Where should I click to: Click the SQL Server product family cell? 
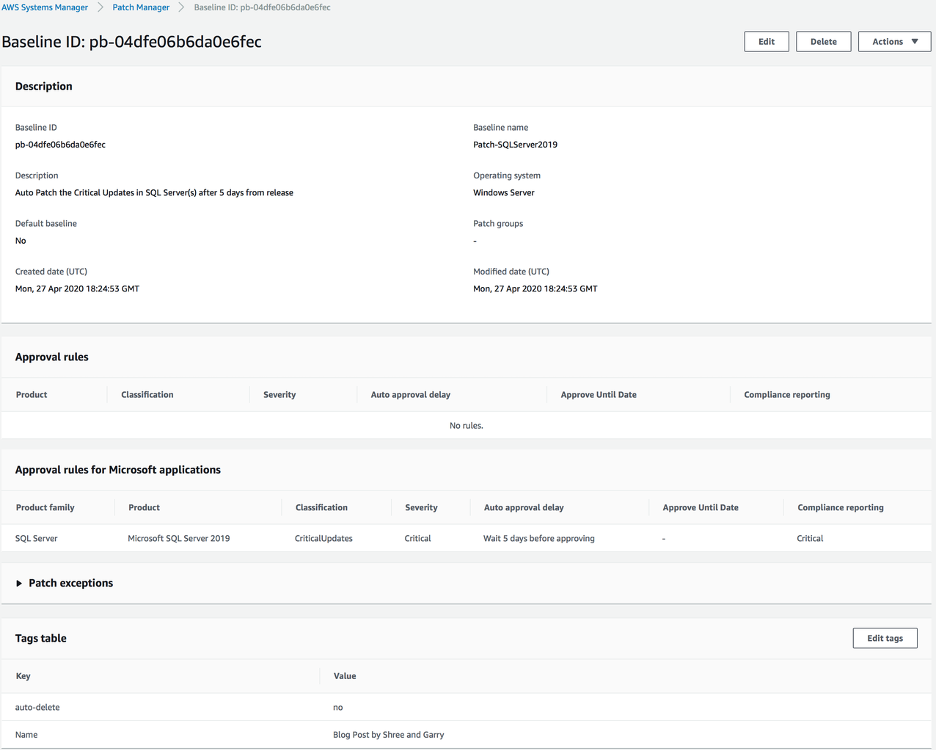[40, 537]
